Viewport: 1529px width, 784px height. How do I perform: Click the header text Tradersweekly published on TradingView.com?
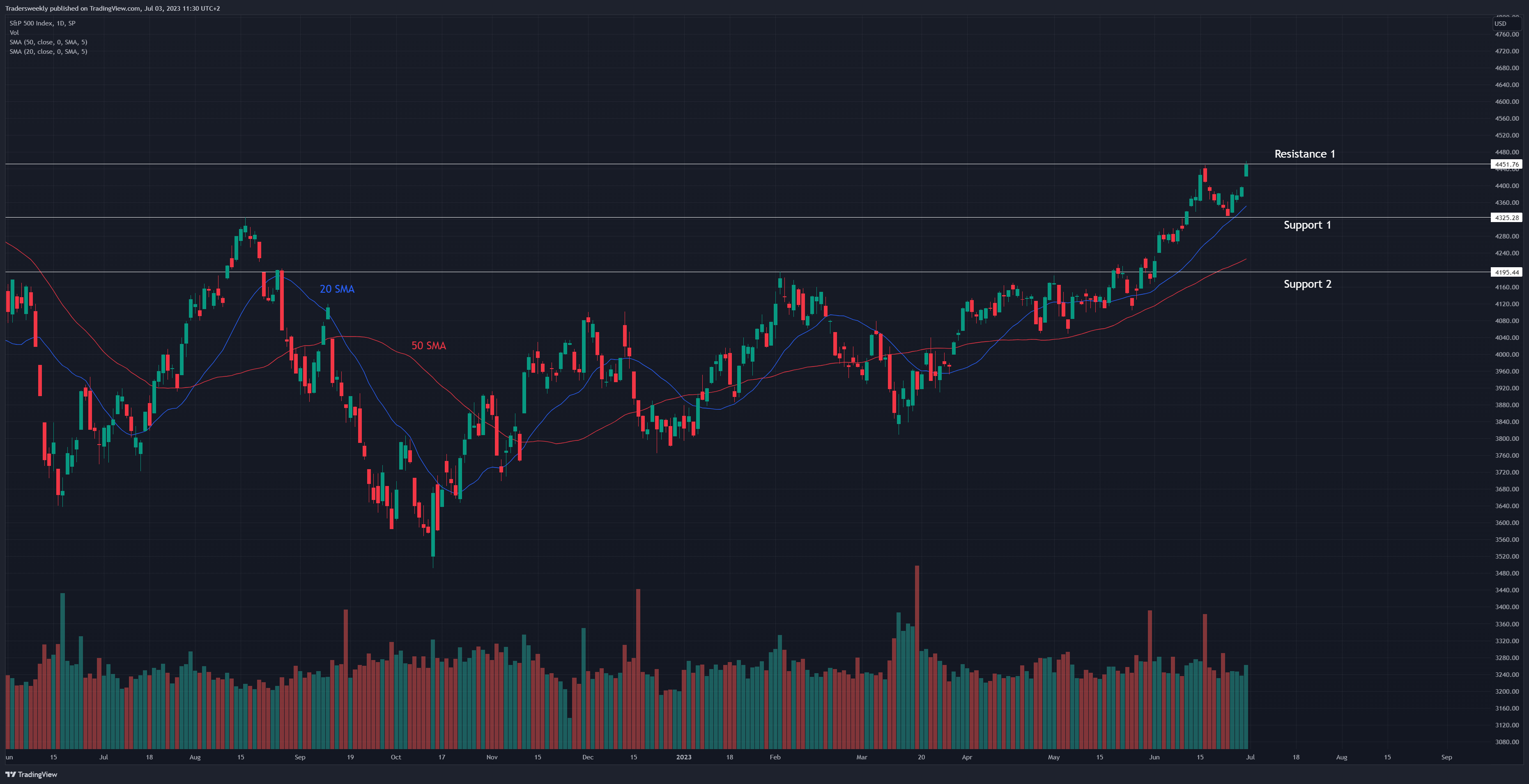tap(73, 8)
